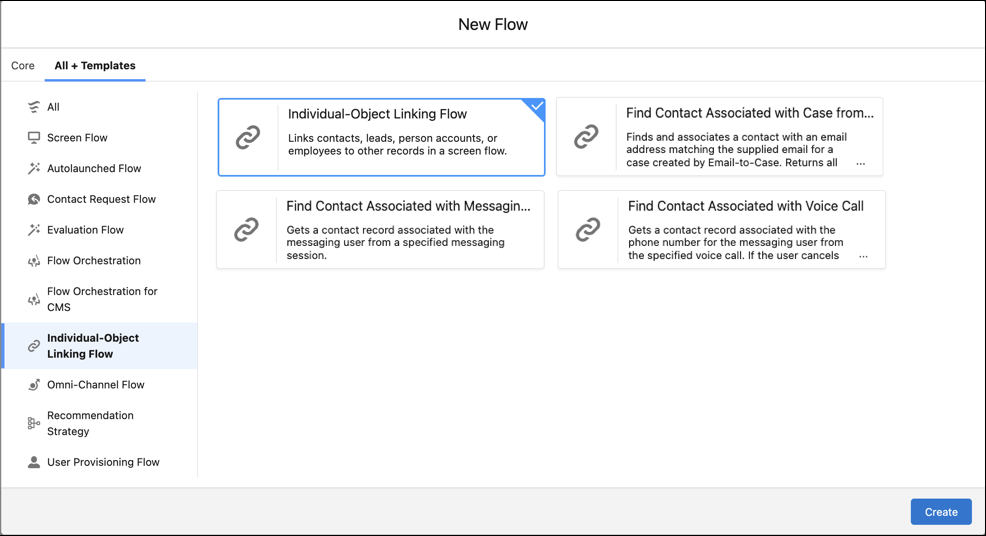Choose Flow Orchestration for CMS category

(x=102, y=299)
